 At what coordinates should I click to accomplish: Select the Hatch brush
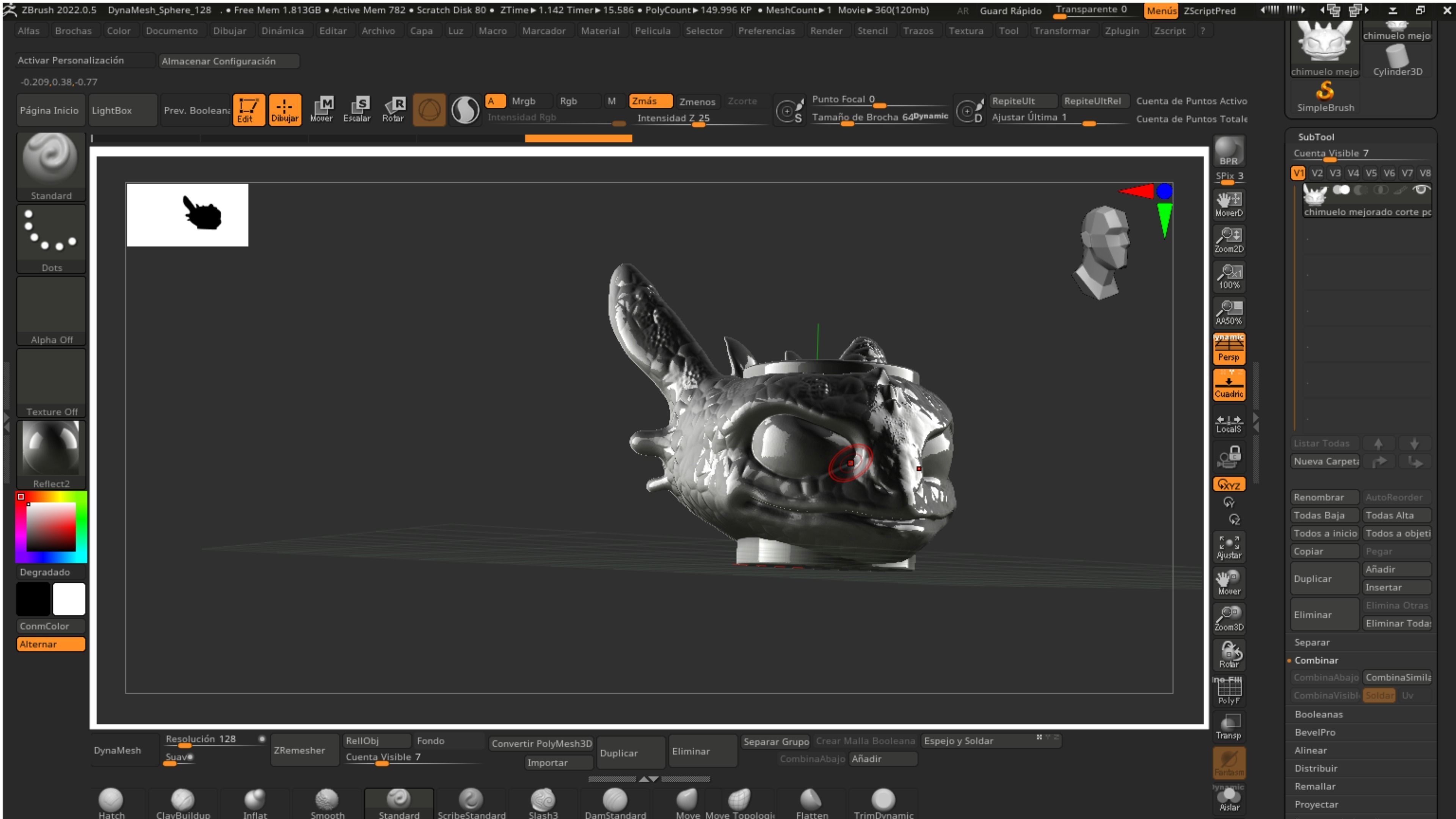point(111,804)
